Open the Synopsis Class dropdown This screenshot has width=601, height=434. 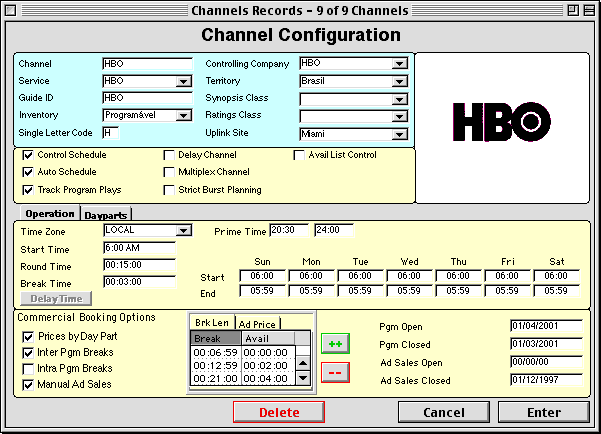click(399, 99)
